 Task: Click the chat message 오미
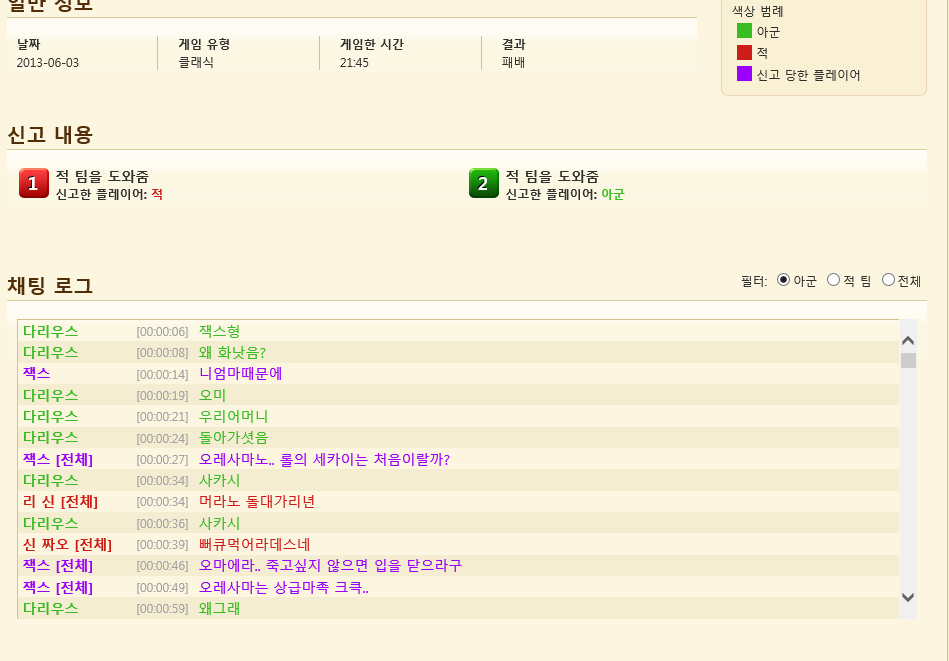click(212, 395)
